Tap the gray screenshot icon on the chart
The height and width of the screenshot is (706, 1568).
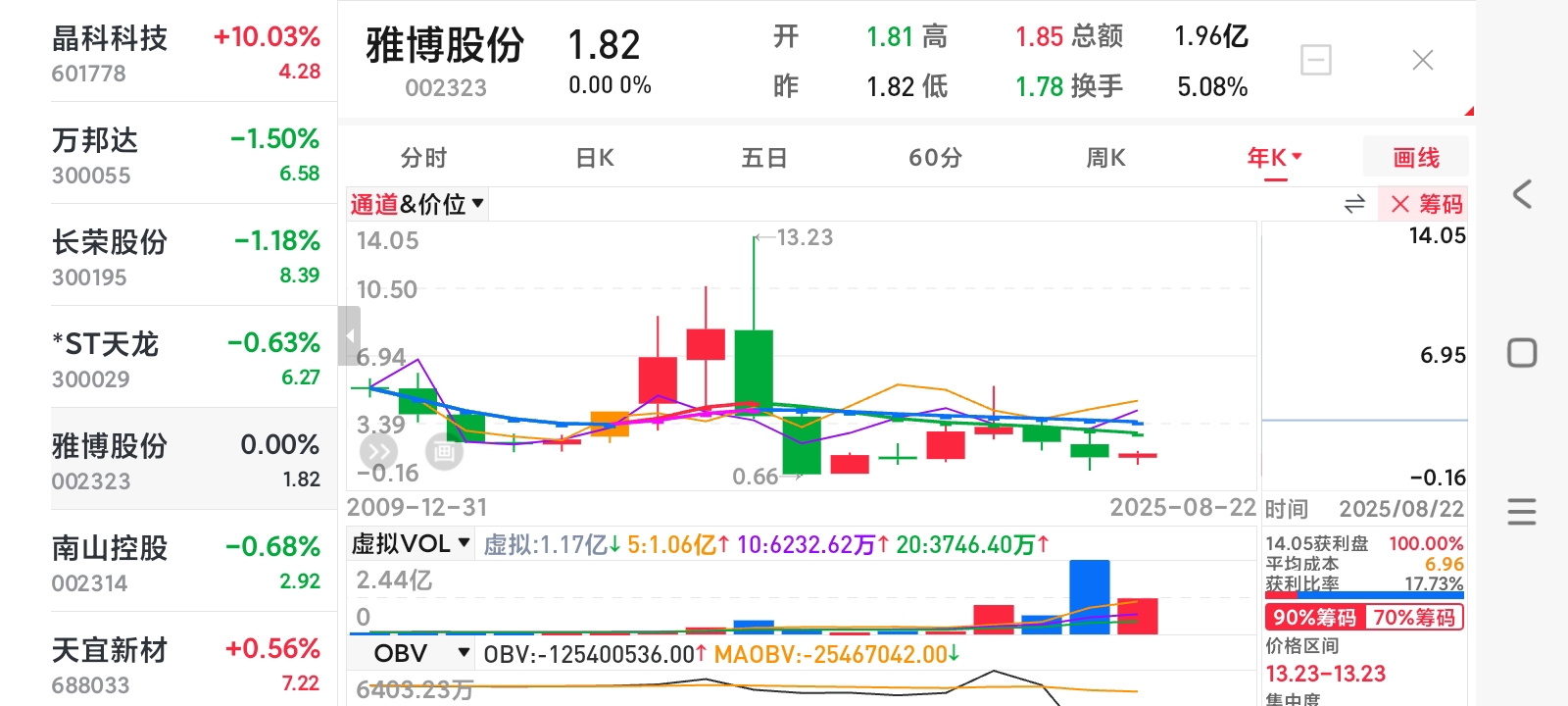[443, 452]
